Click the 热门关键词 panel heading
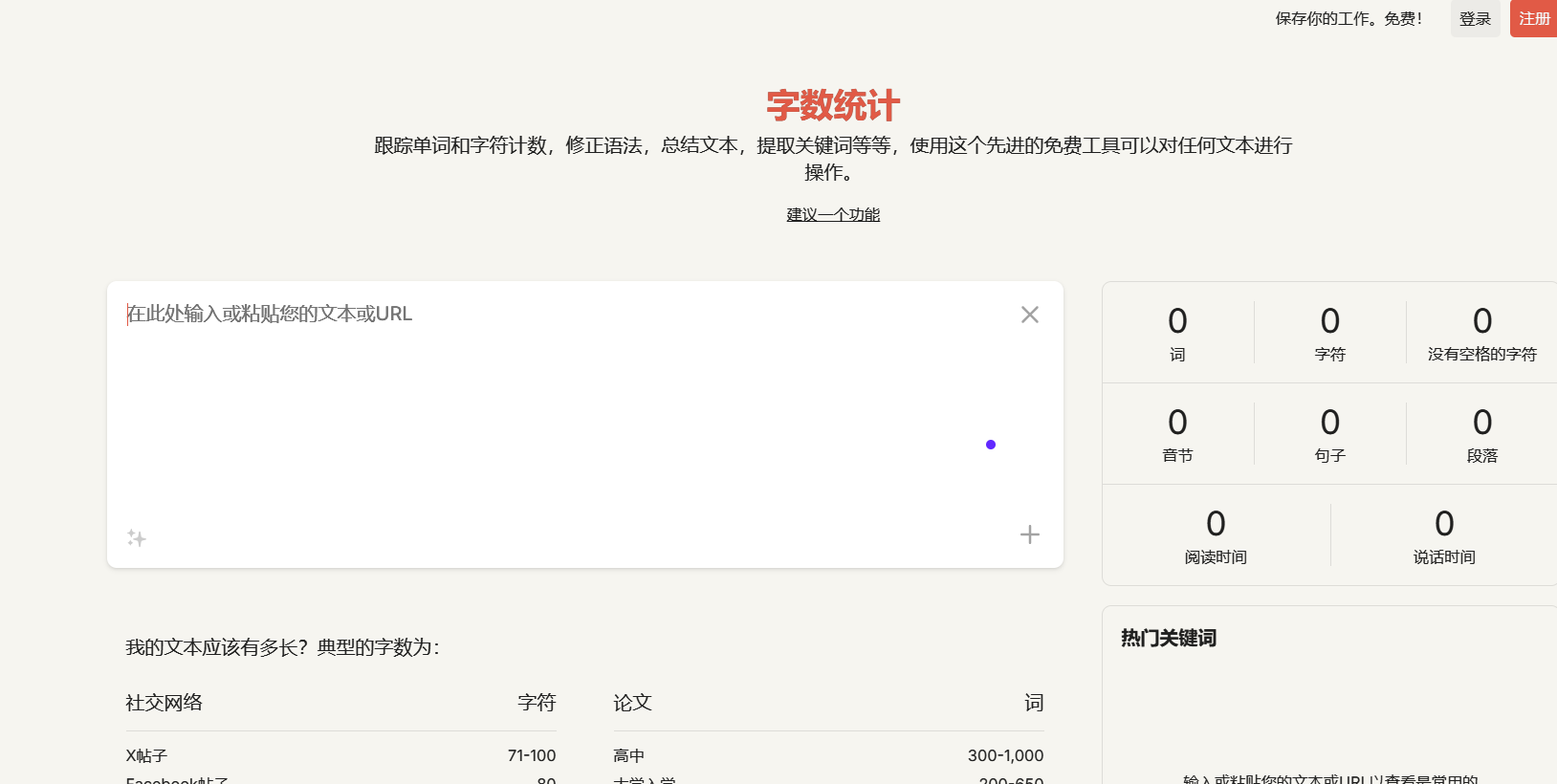1557x784 pixels. coord(1169,638)
